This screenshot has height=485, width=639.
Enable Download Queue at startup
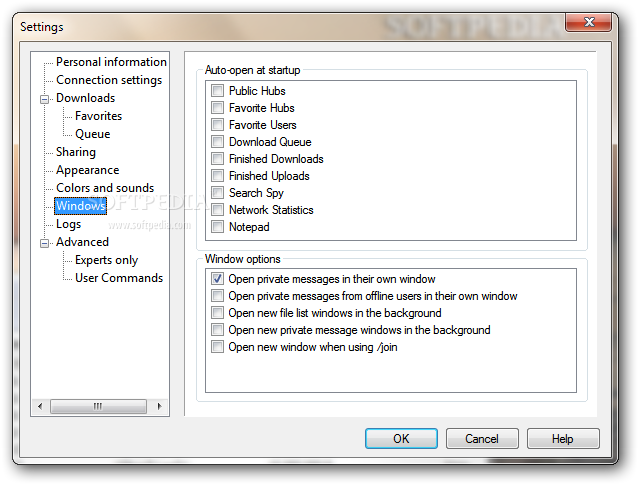click(x=217, y=141)
